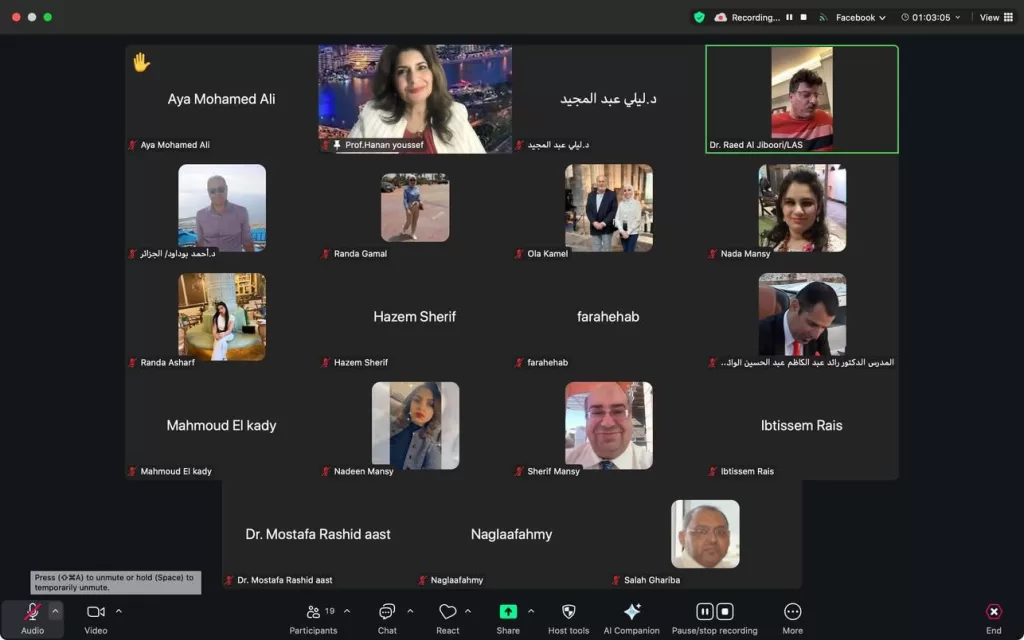Image resolution: width=1024 pixels, height=640 pixels.
Task: Unmute the microphone via Audio button
Action: [x=32, y=612]
